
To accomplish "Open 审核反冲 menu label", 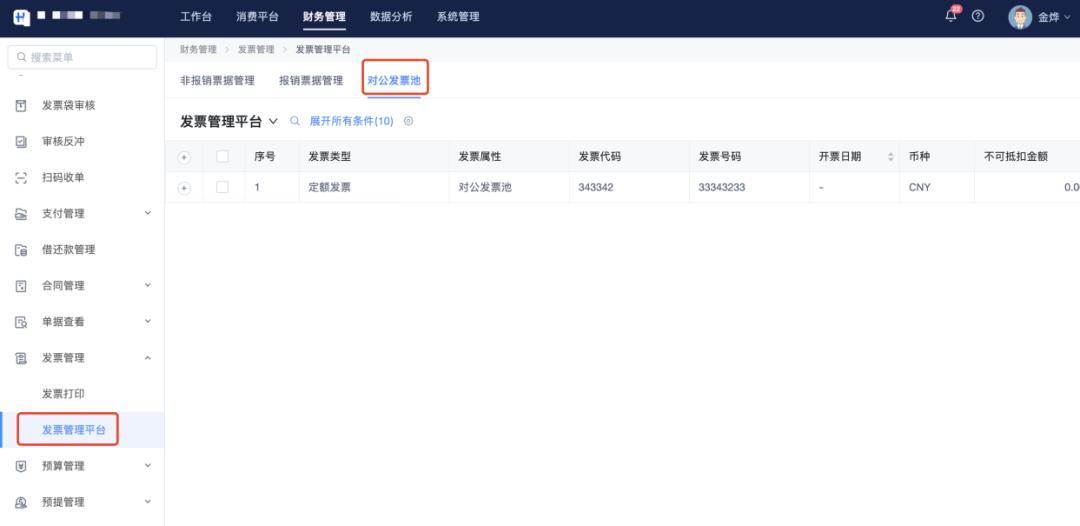I will [x=63, y=141].
